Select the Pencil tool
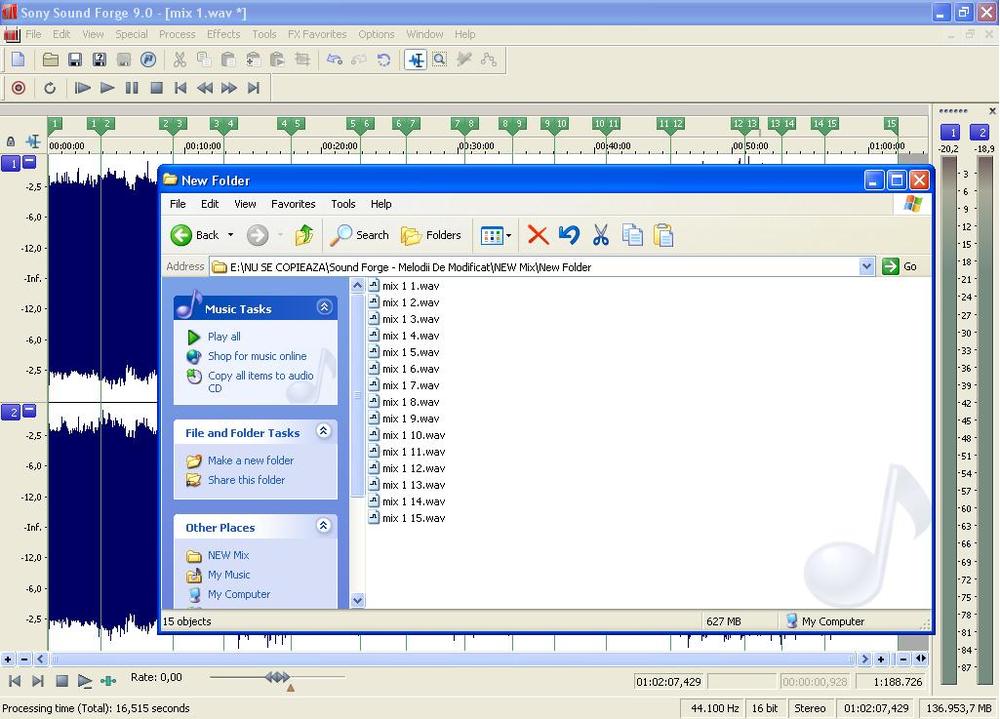 coord(464,60)
